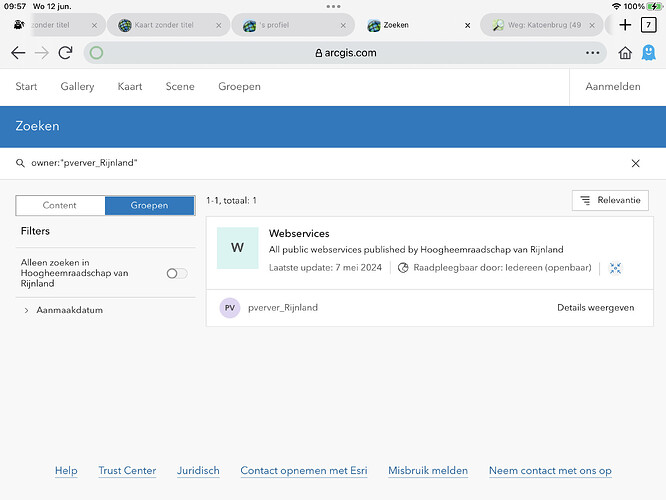The width and height of the screenshot is (666, 500).
Task: Open the Groepen navigation item
Action: coord(240,87)
